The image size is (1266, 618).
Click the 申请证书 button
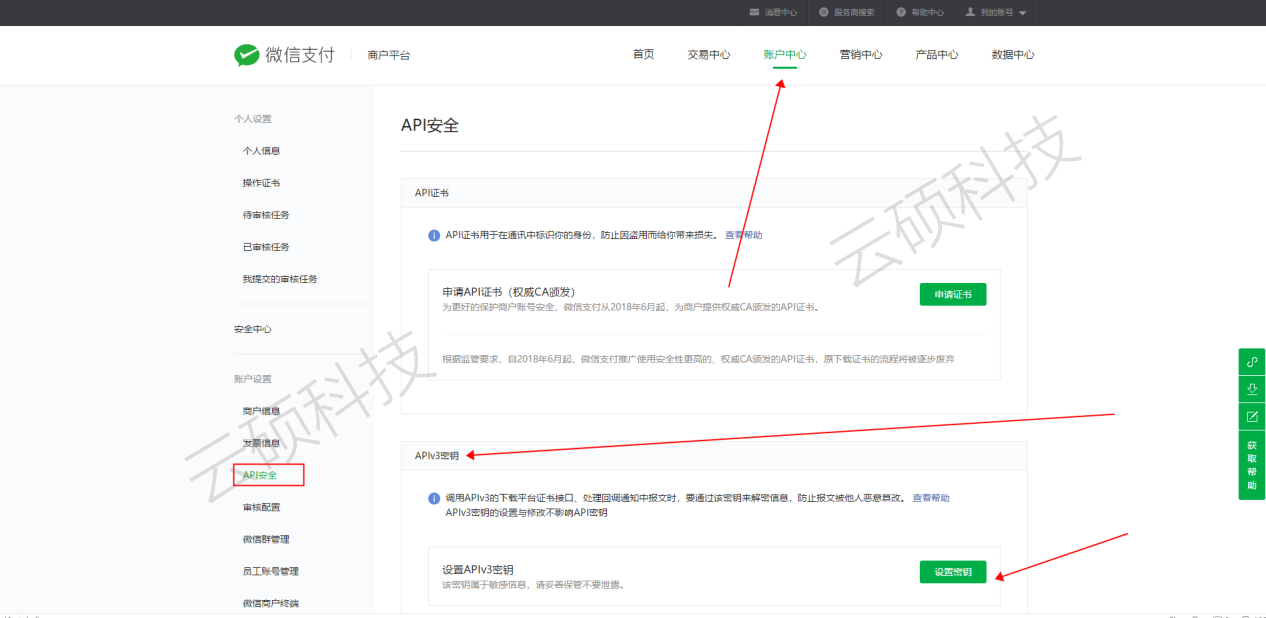click(x=952, y=294)
